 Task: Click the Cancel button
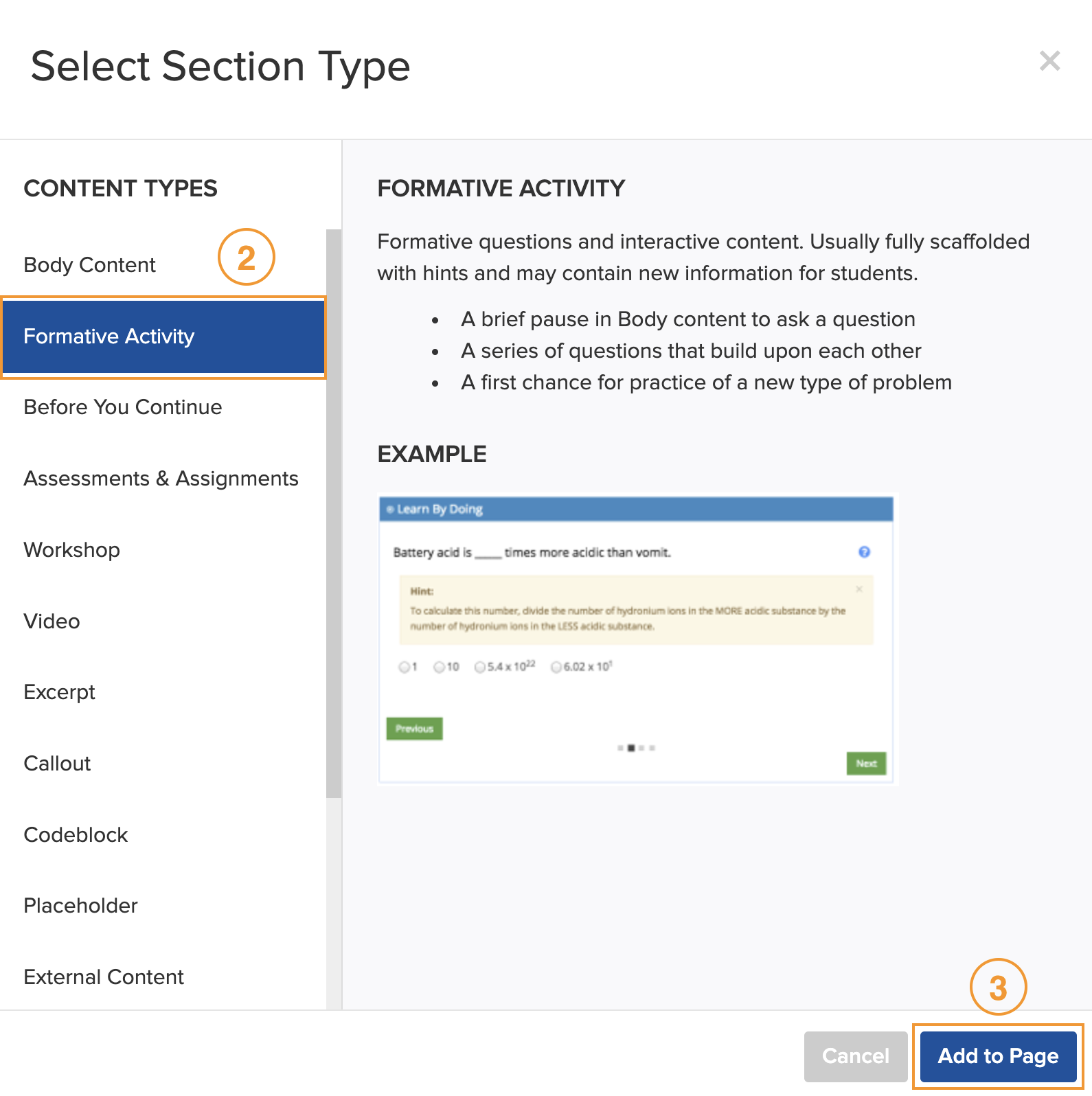856,1056
